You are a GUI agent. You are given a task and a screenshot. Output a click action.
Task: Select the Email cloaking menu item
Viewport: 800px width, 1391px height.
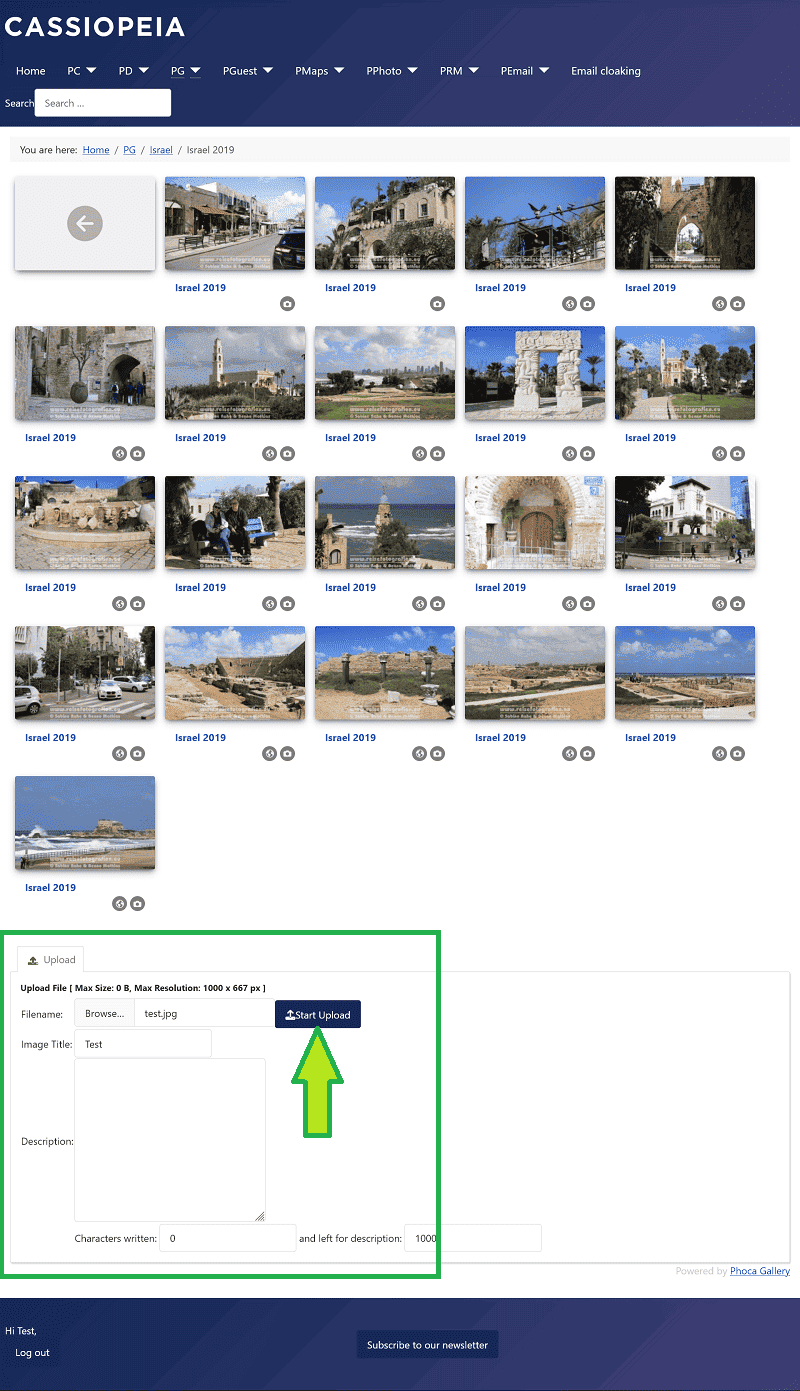(605, 71)
